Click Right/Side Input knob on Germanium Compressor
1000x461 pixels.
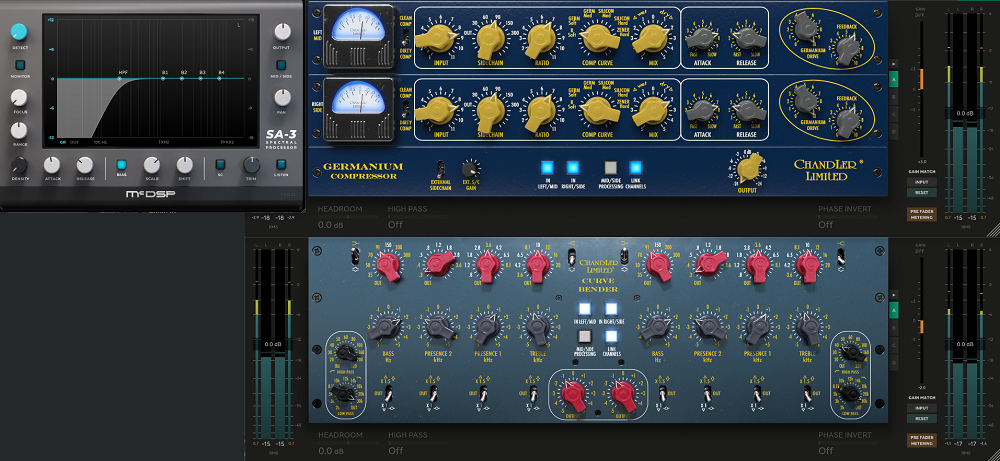coord(438,112)
